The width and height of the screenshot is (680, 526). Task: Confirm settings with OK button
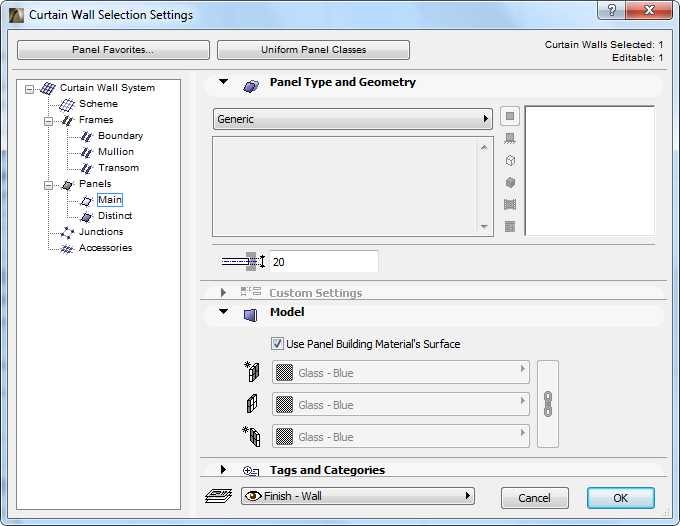click(621, 498)
